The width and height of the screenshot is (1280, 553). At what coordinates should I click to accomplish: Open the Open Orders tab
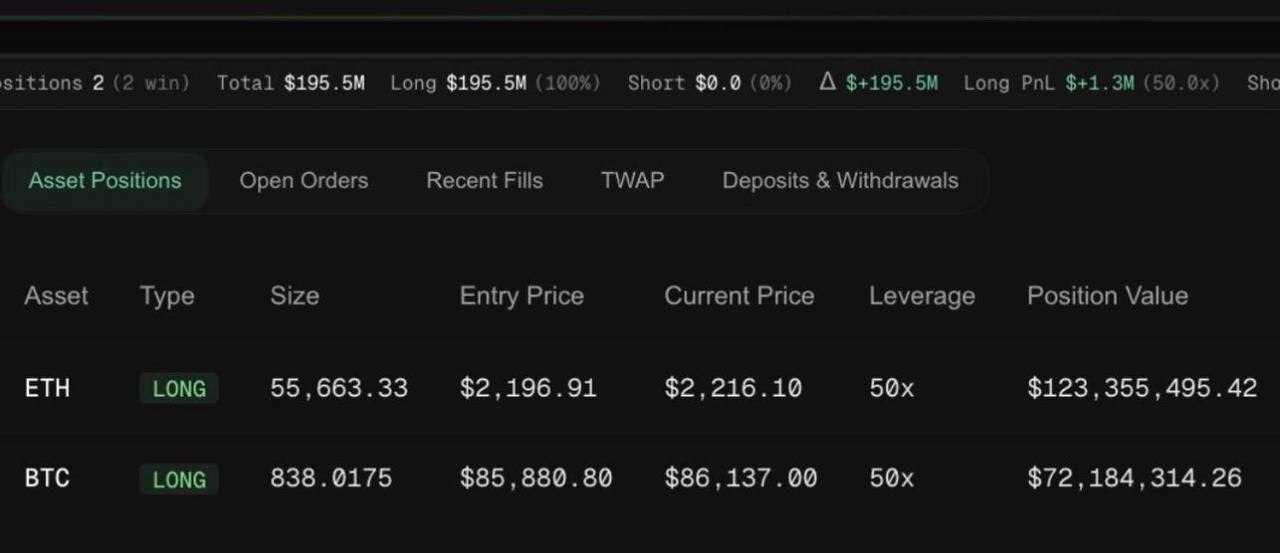click(303, 181)
